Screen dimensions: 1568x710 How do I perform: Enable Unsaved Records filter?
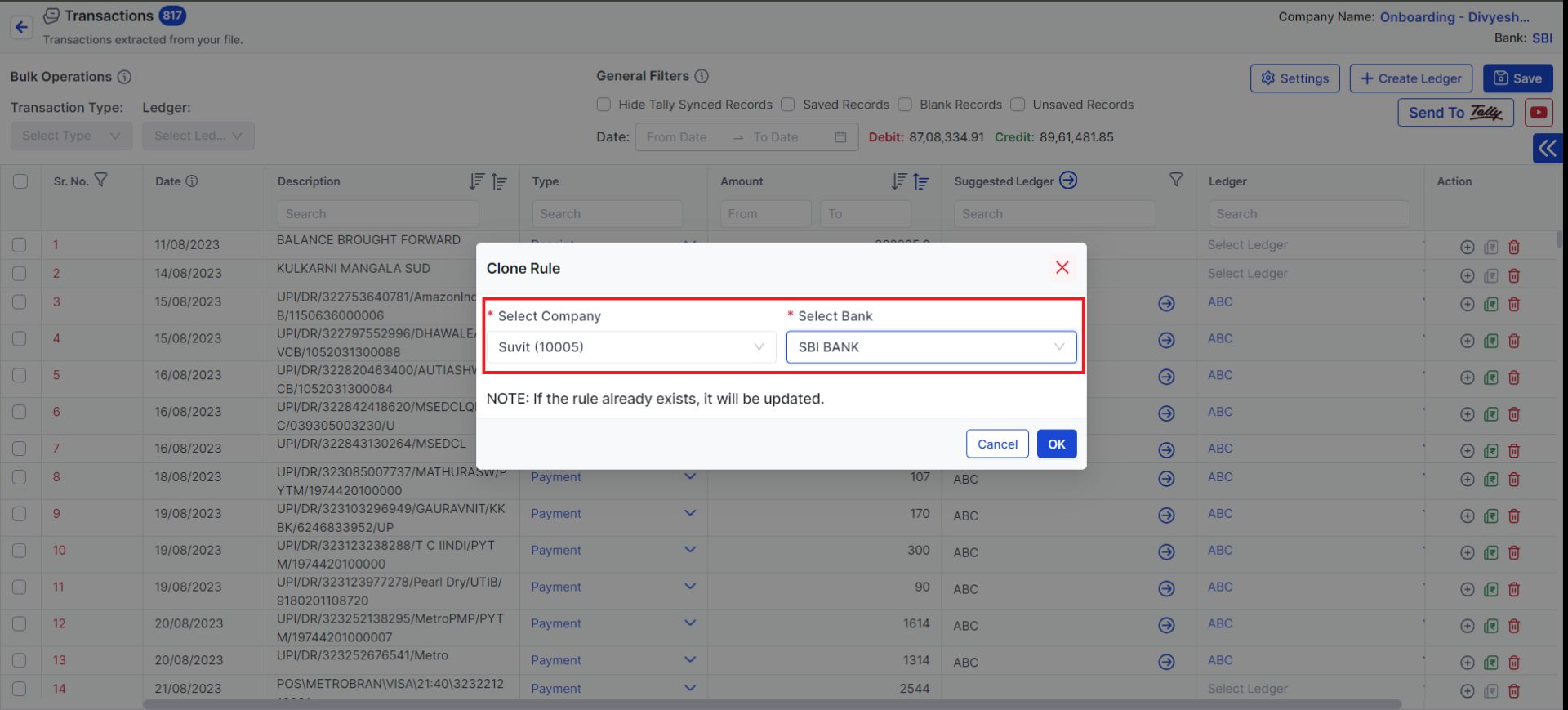coord(1018,105)
